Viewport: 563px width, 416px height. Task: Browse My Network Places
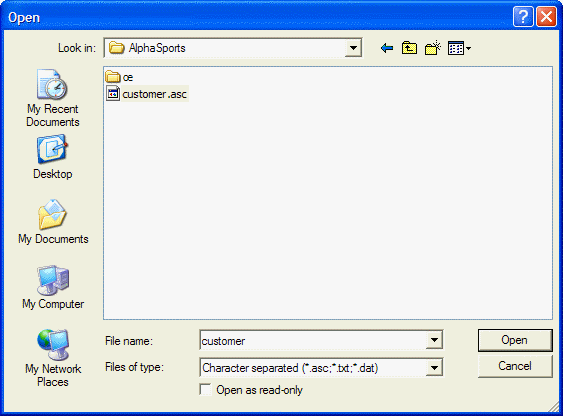pos(53,358)
